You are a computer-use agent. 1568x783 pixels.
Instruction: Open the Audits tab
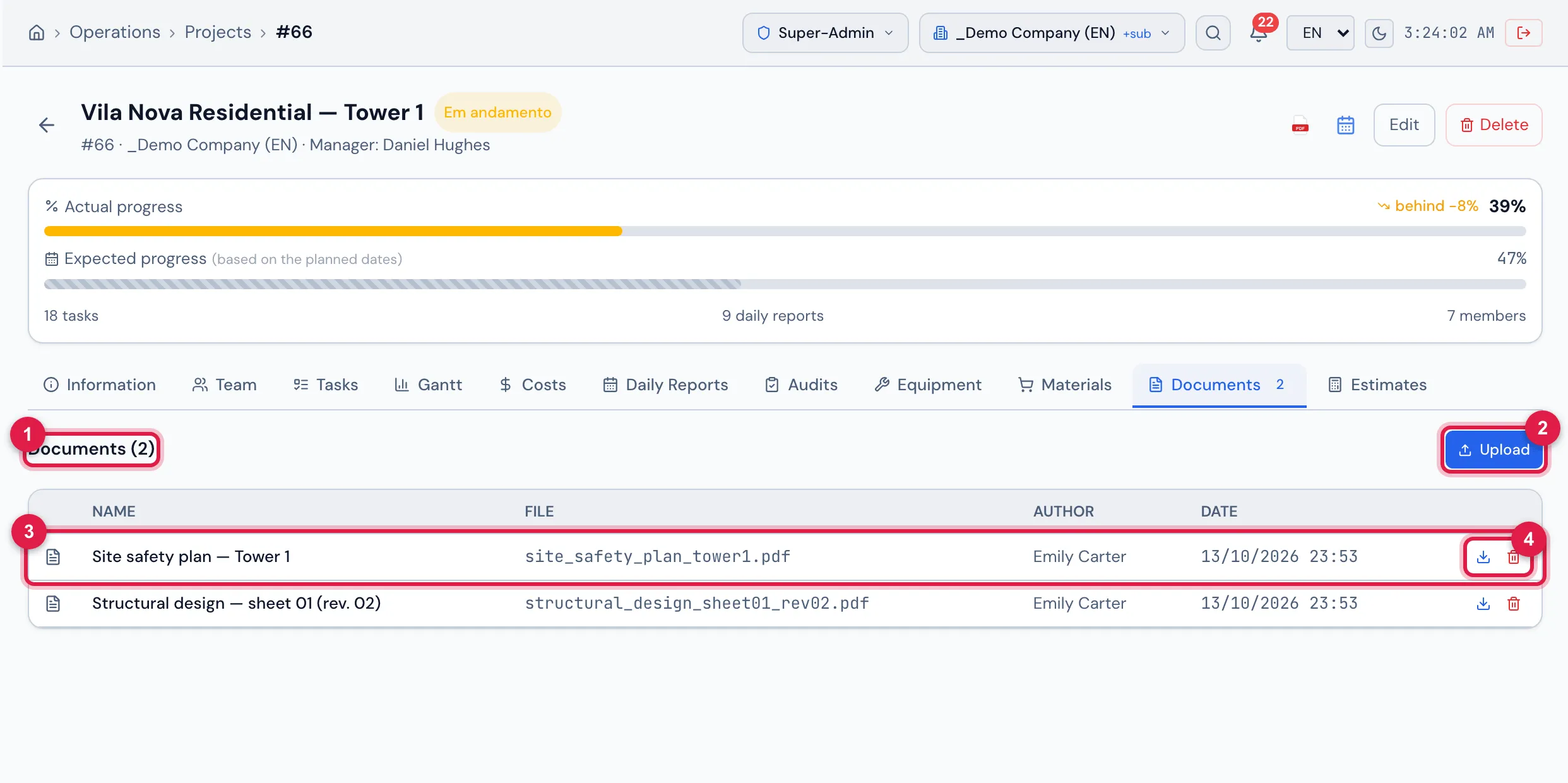click(x=801, y=385)
